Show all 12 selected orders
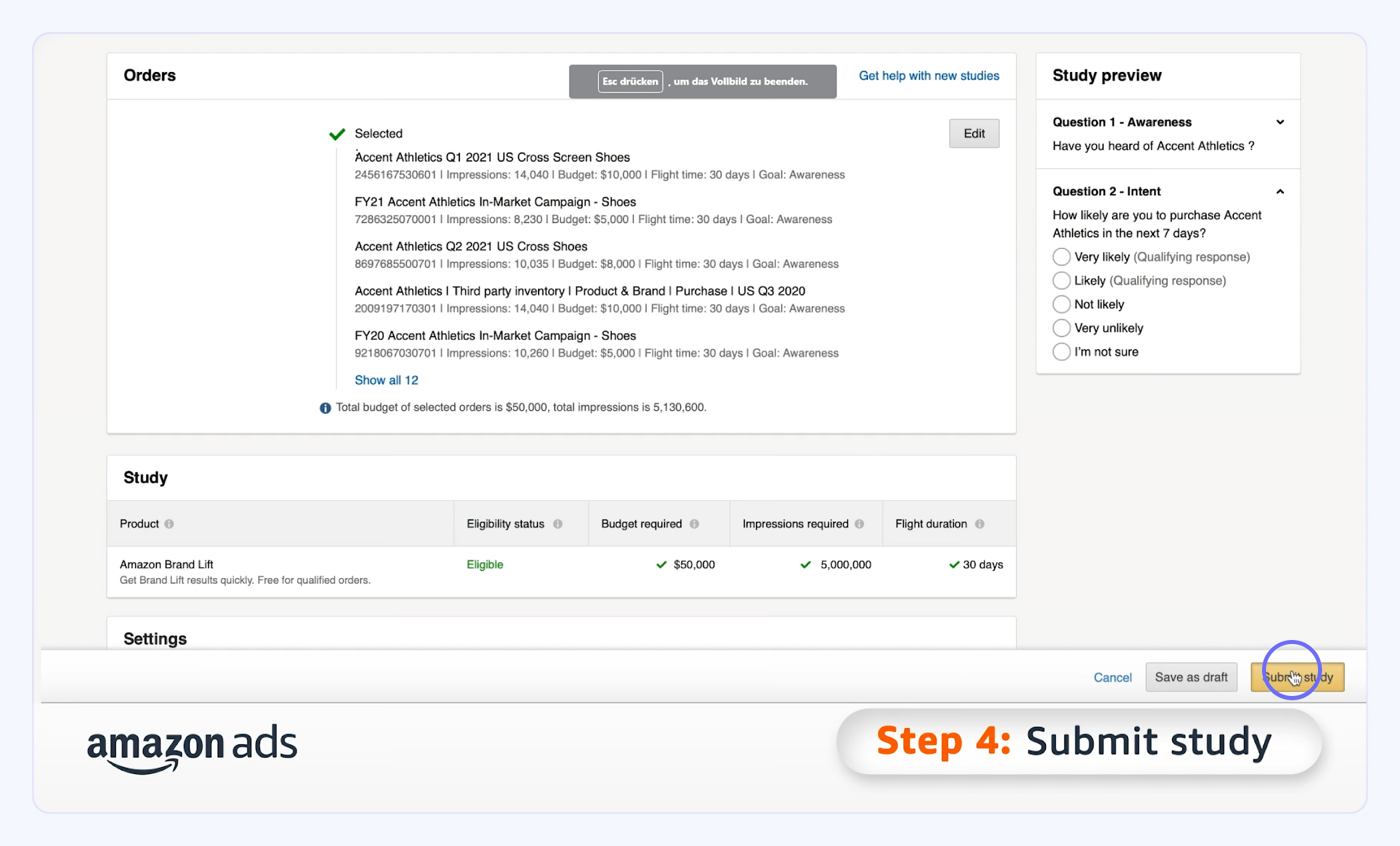 pyautogui.click(x=386, y=380)
